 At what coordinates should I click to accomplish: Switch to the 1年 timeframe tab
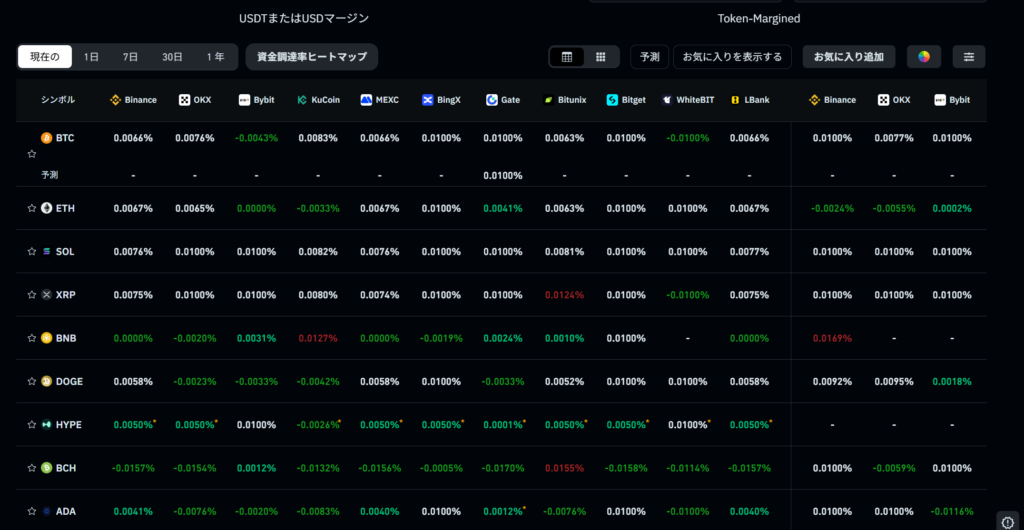pos(215,57)
